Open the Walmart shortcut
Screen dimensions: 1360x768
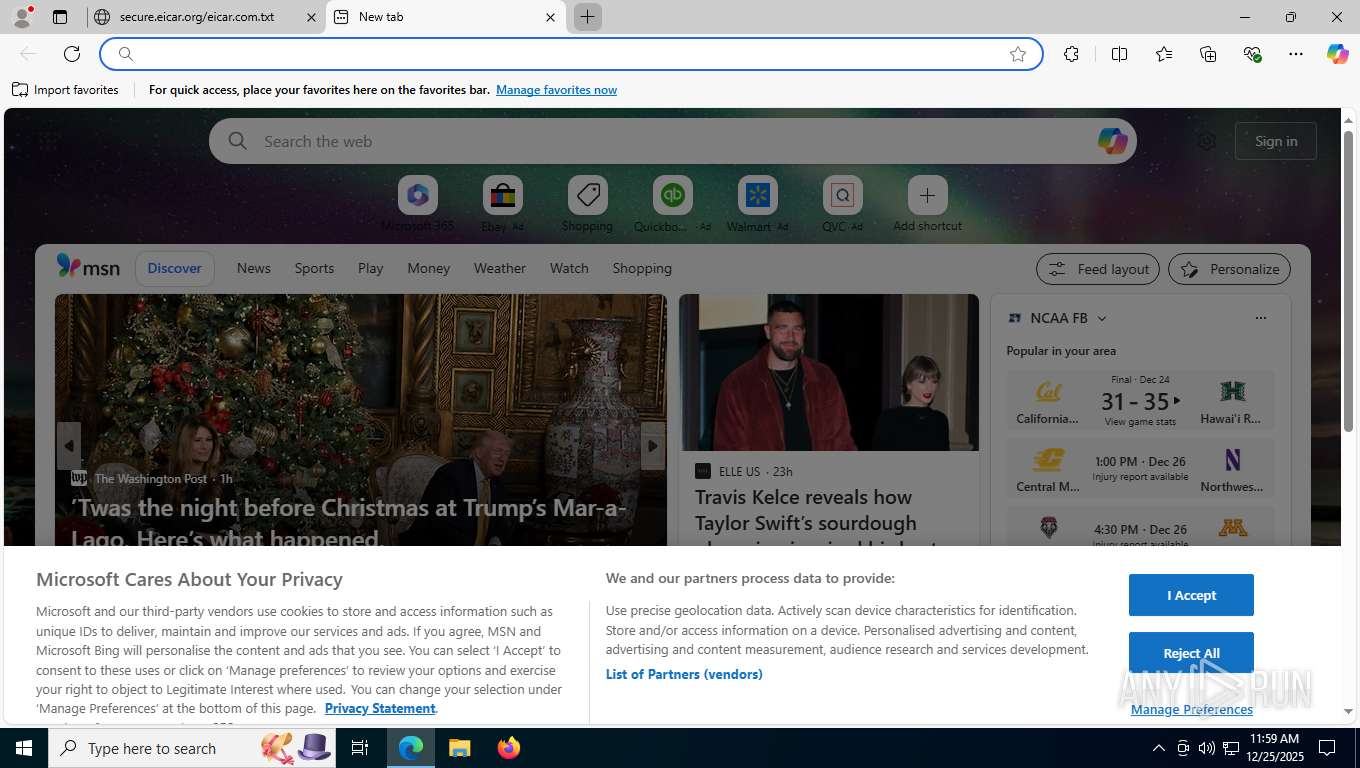click(x=757, y=204)
